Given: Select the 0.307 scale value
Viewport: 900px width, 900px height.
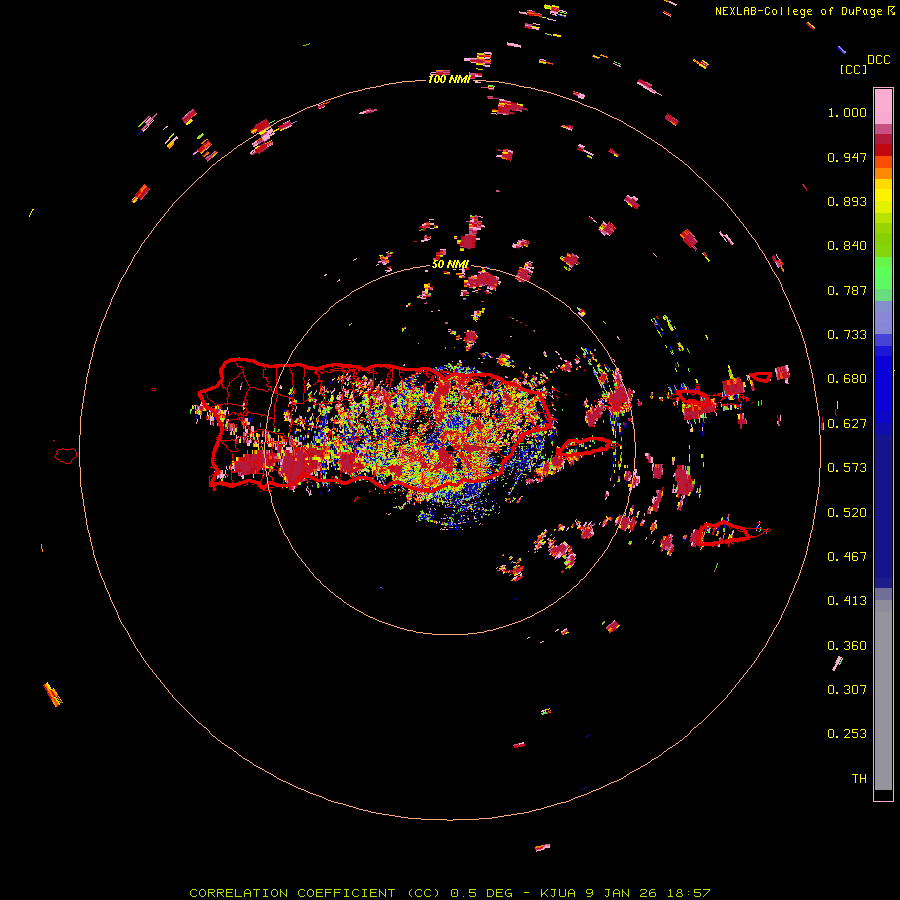Looking at the screenshot, I should pyautogui.click(x=847, y=690).
